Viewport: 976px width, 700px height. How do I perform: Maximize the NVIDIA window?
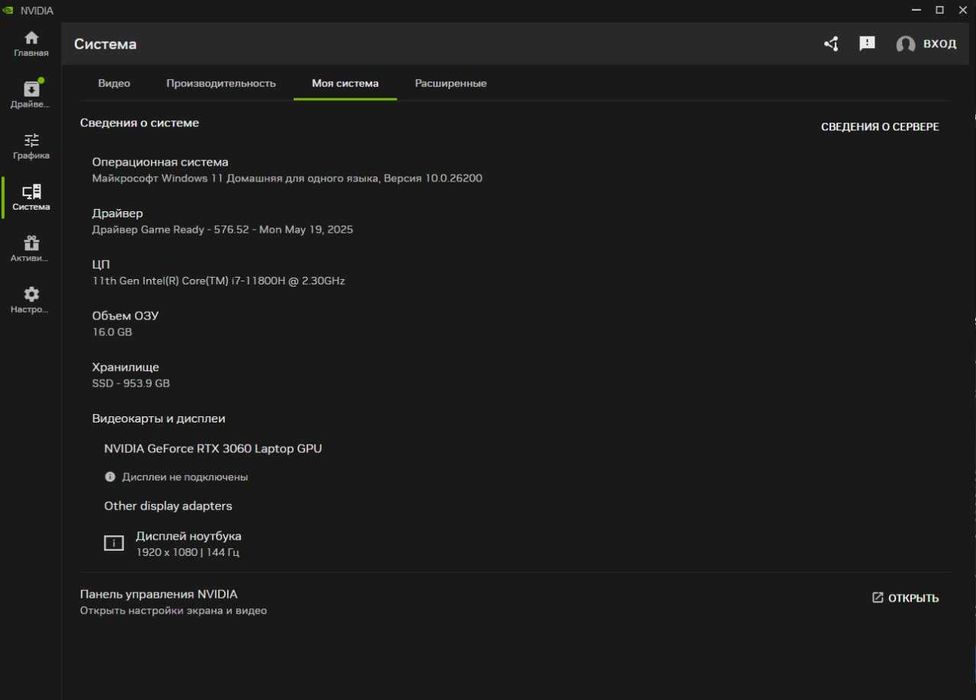[x=940, y=10]
